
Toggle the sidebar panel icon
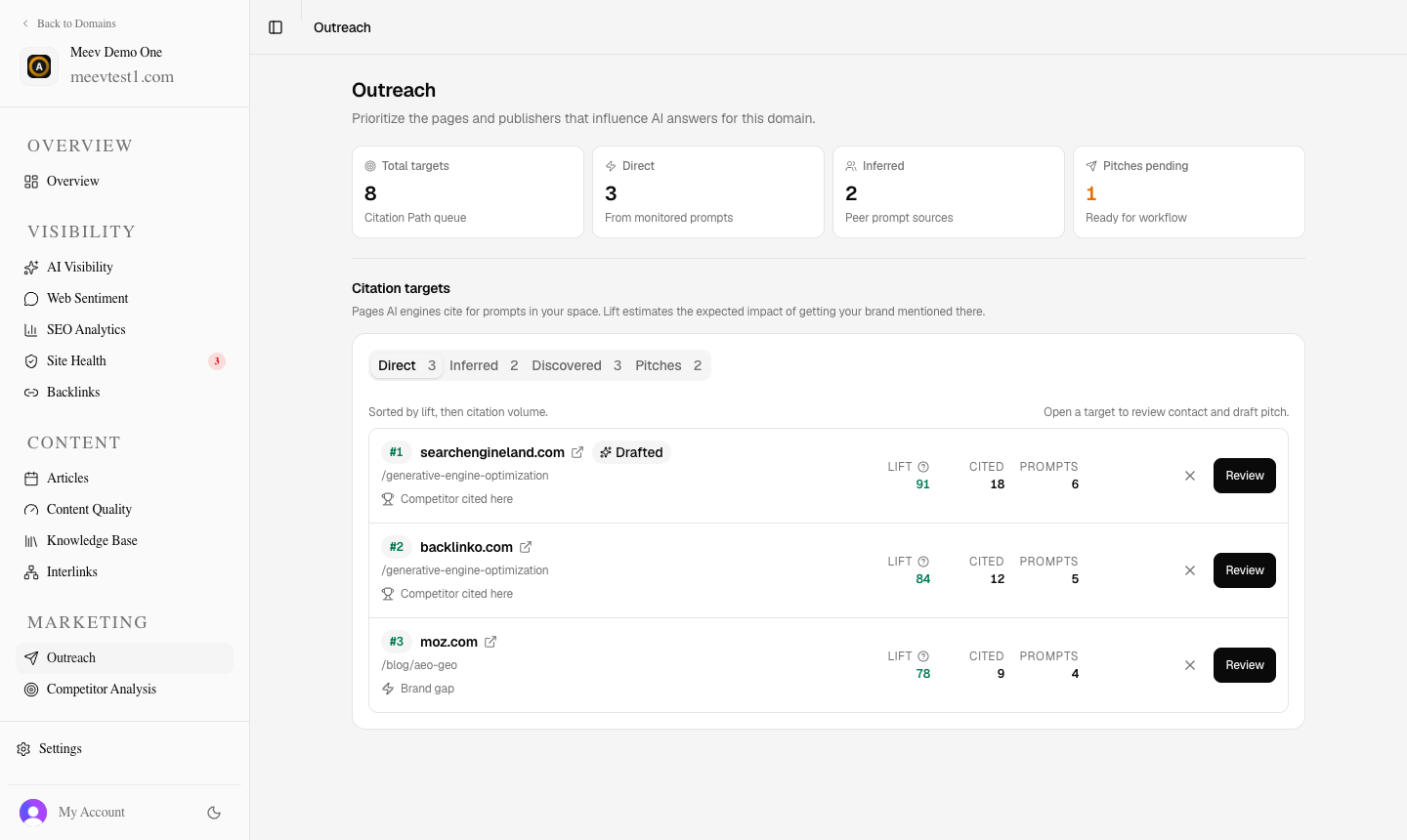click(276, 27)
